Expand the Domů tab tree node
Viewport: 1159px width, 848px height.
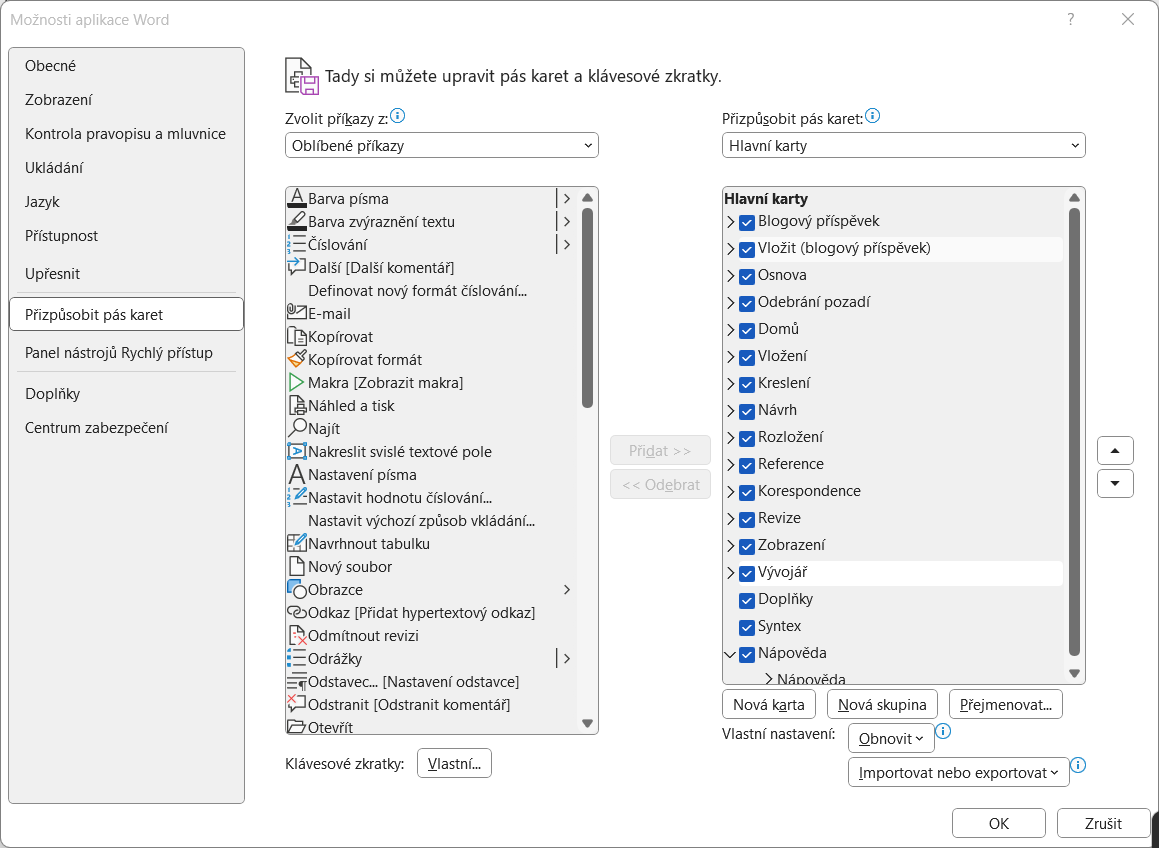pos(730,330)
